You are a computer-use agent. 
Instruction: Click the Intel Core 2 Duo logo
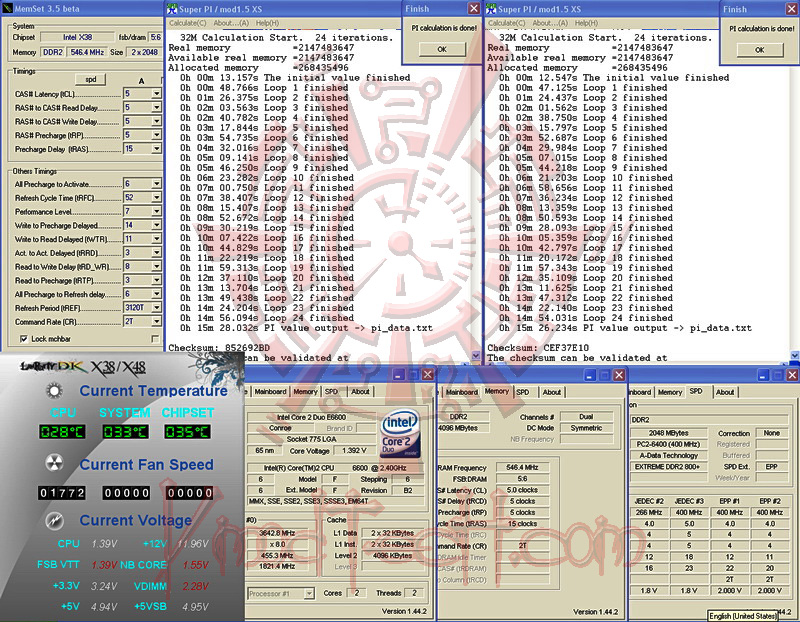401,434
